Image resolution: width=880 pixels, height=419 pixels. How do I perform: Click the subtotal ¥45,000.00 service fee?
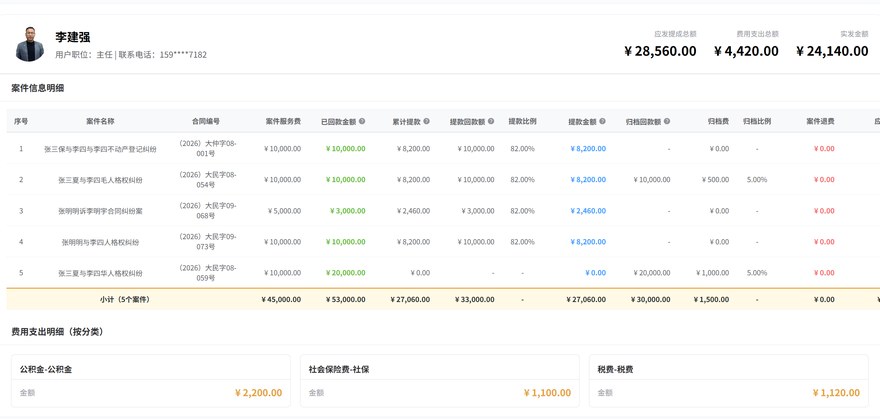click(281, 300)
